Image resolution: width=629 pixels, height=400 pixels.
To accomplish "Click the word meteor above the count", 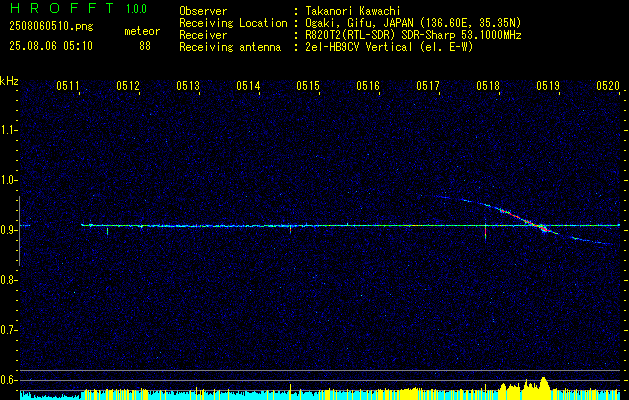I will (x=142, y=31).
